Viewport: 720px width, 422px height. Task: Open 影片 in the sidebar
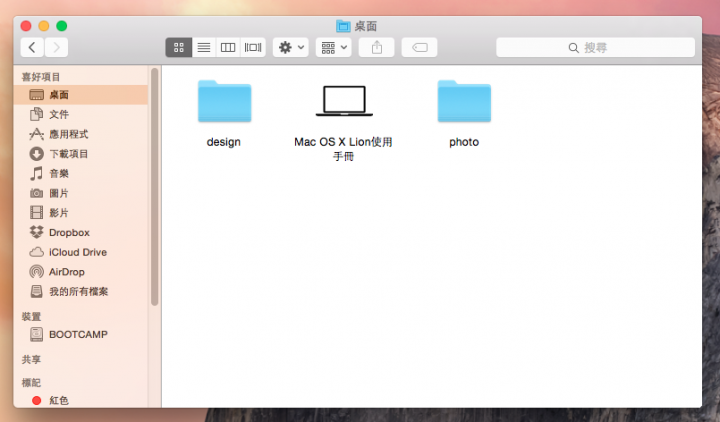[x=81, y=213]
